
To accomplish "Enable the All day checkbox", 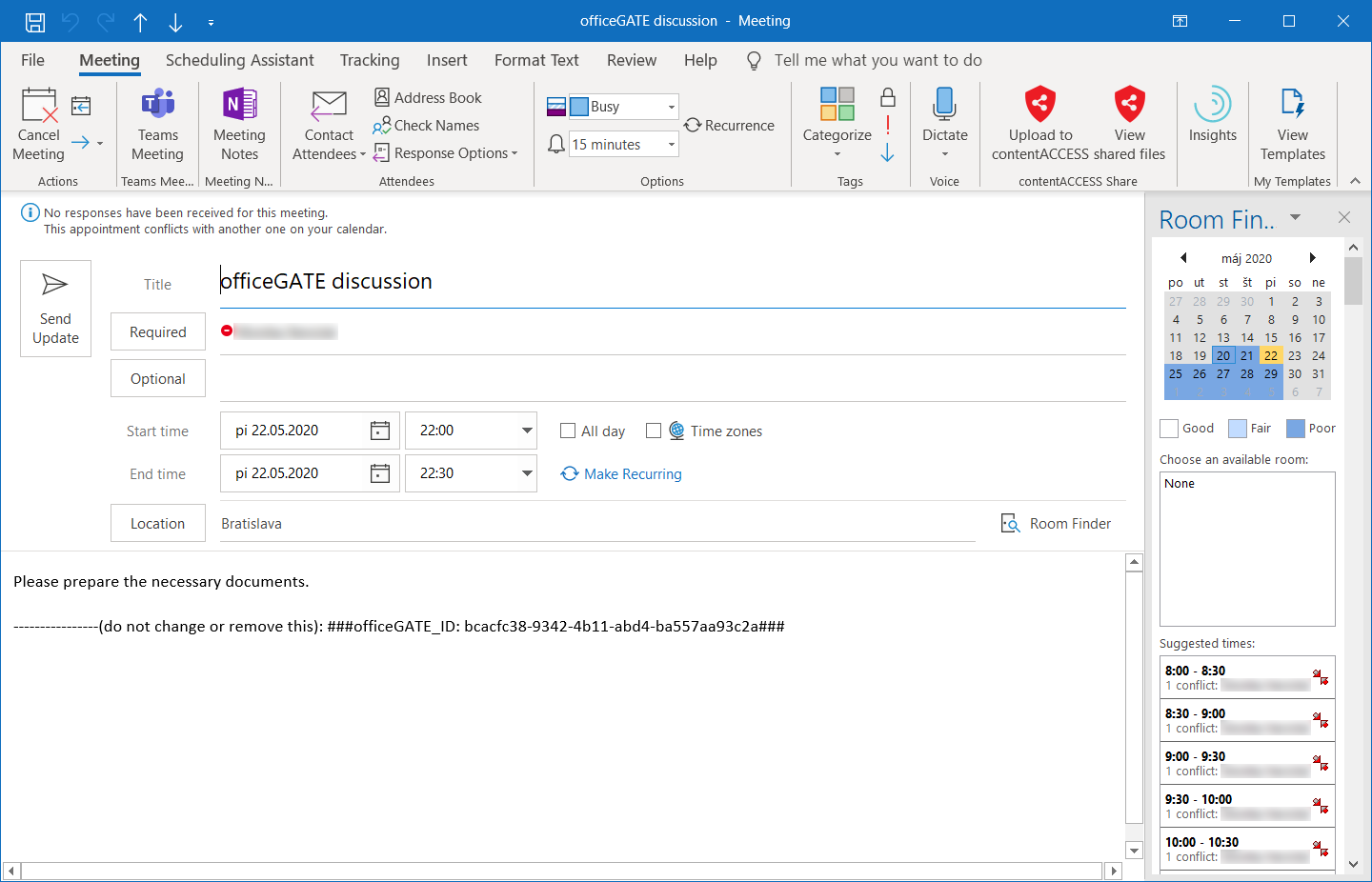I will click(x=568, y=431).
